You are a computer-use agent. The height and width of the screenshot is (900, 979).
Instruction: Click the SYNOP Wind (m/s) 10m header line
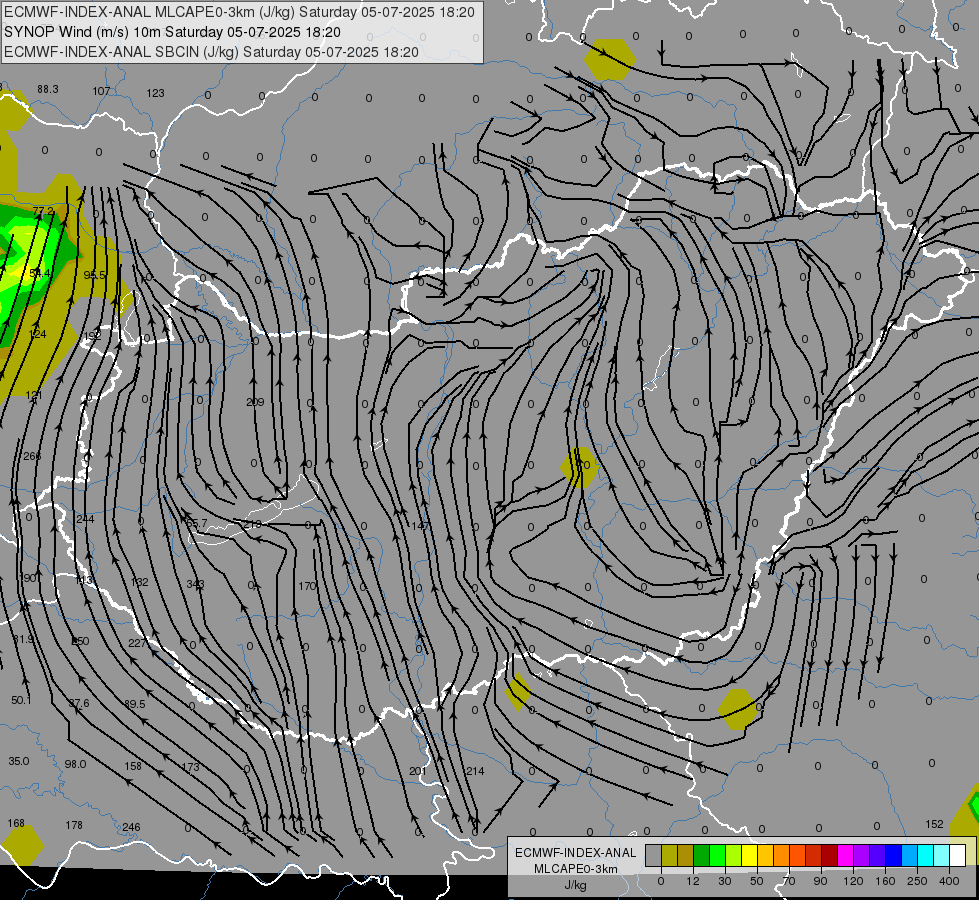pyautogui.click(x=172, y=32)
